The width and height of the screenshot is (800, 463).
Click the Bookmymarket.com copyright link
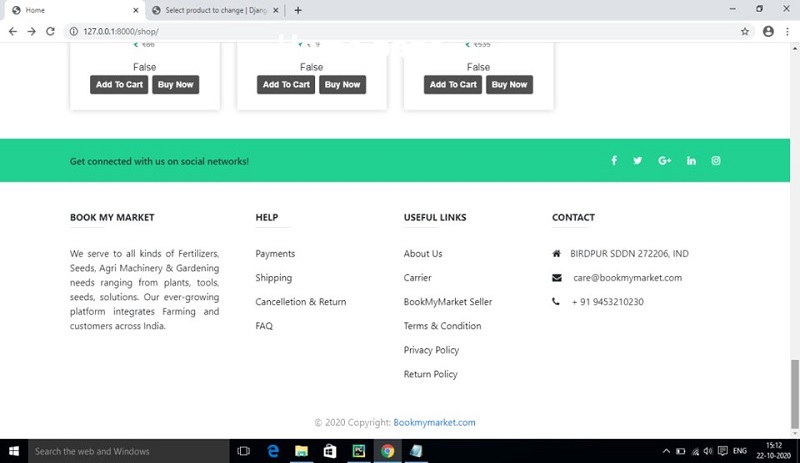tap(434, 423)
